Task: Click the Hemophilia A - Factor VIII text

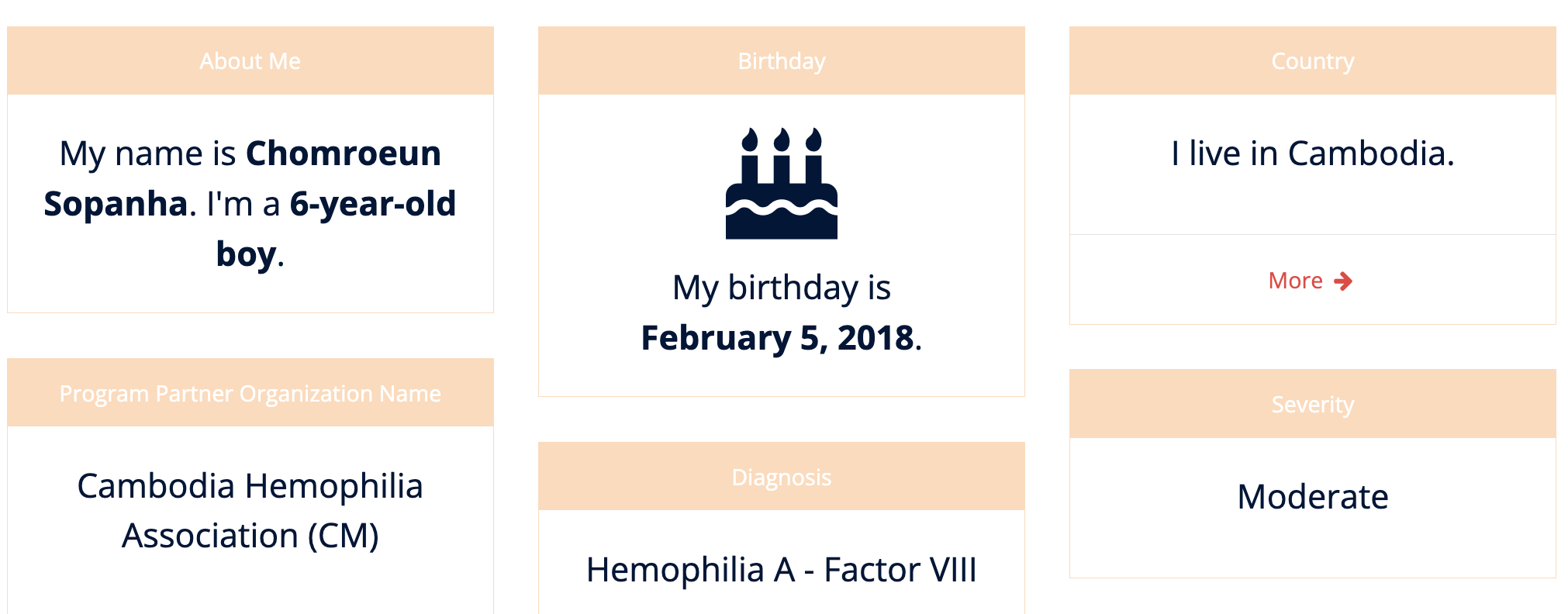Action: point(781,570)
